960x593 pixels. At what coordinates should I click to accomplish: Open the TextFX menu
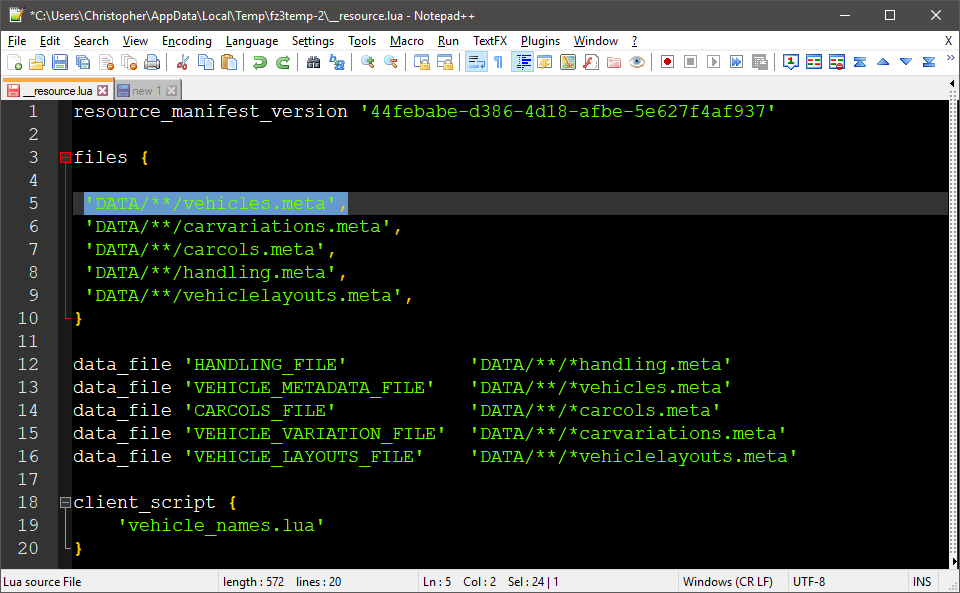tap(490, 41)
